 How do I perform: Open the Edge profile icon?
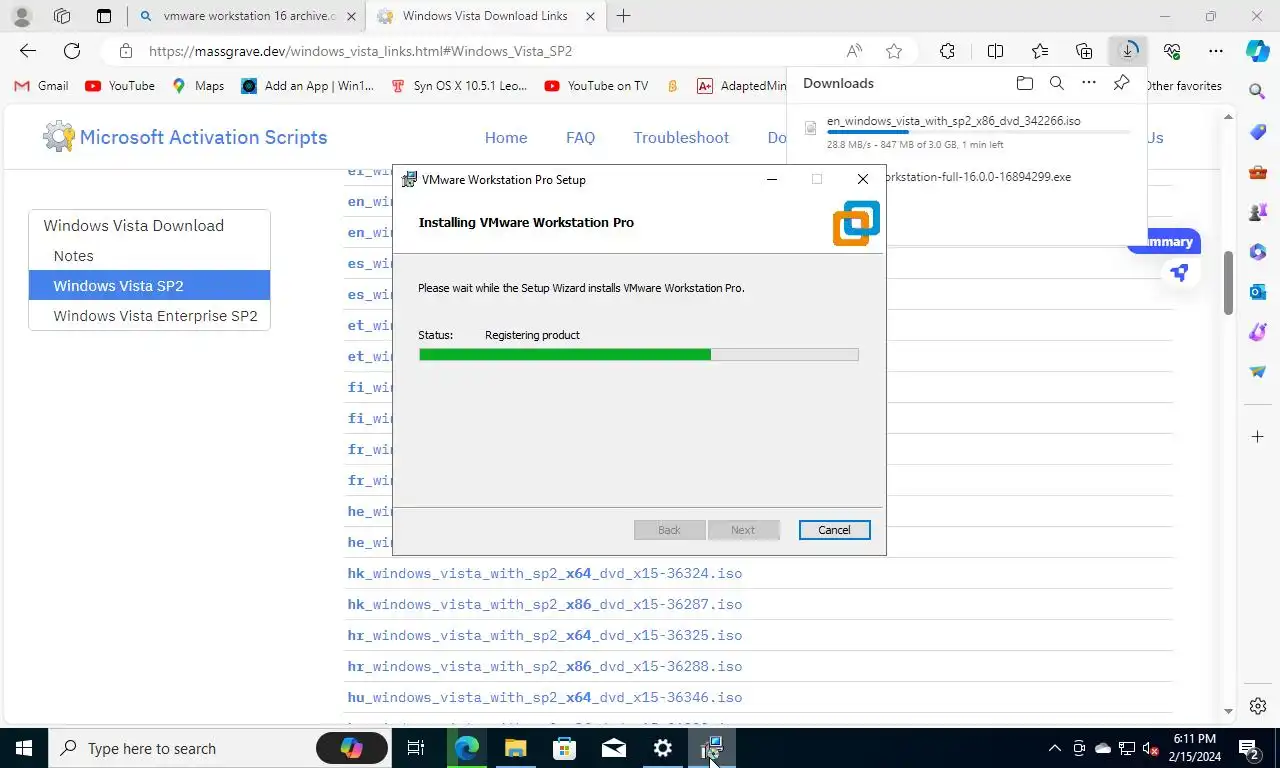(x=21, y=16)
